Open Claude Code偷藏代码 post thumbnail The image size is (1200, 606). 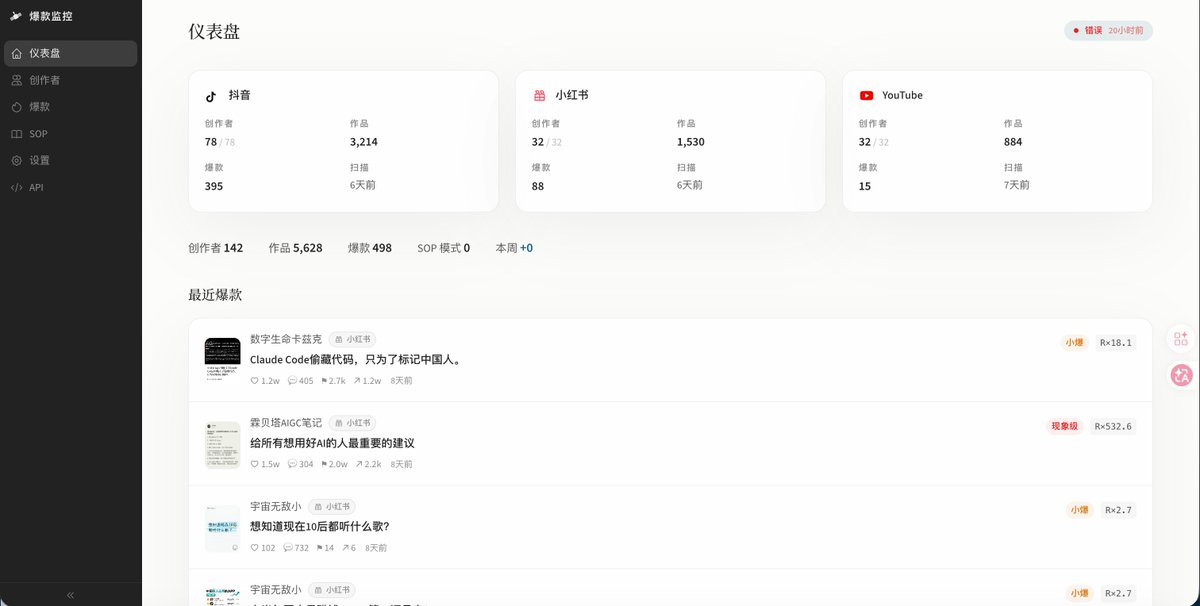[222, 361]
